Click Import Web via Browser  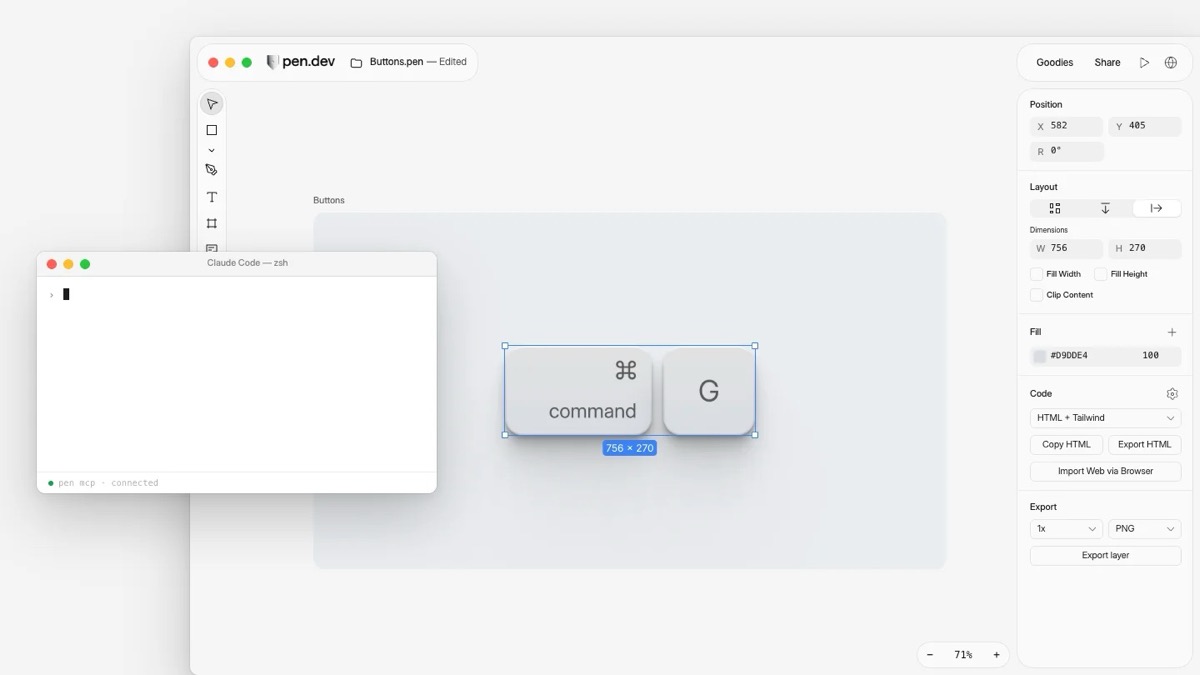[1105, 471]
